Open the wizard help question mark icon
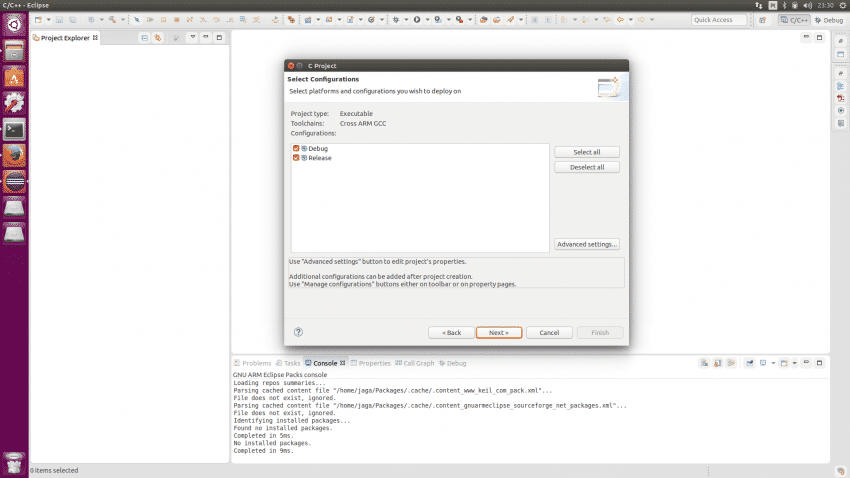Image resolution: width=850 pixels, height=478 pixels. tap(298, 332)
